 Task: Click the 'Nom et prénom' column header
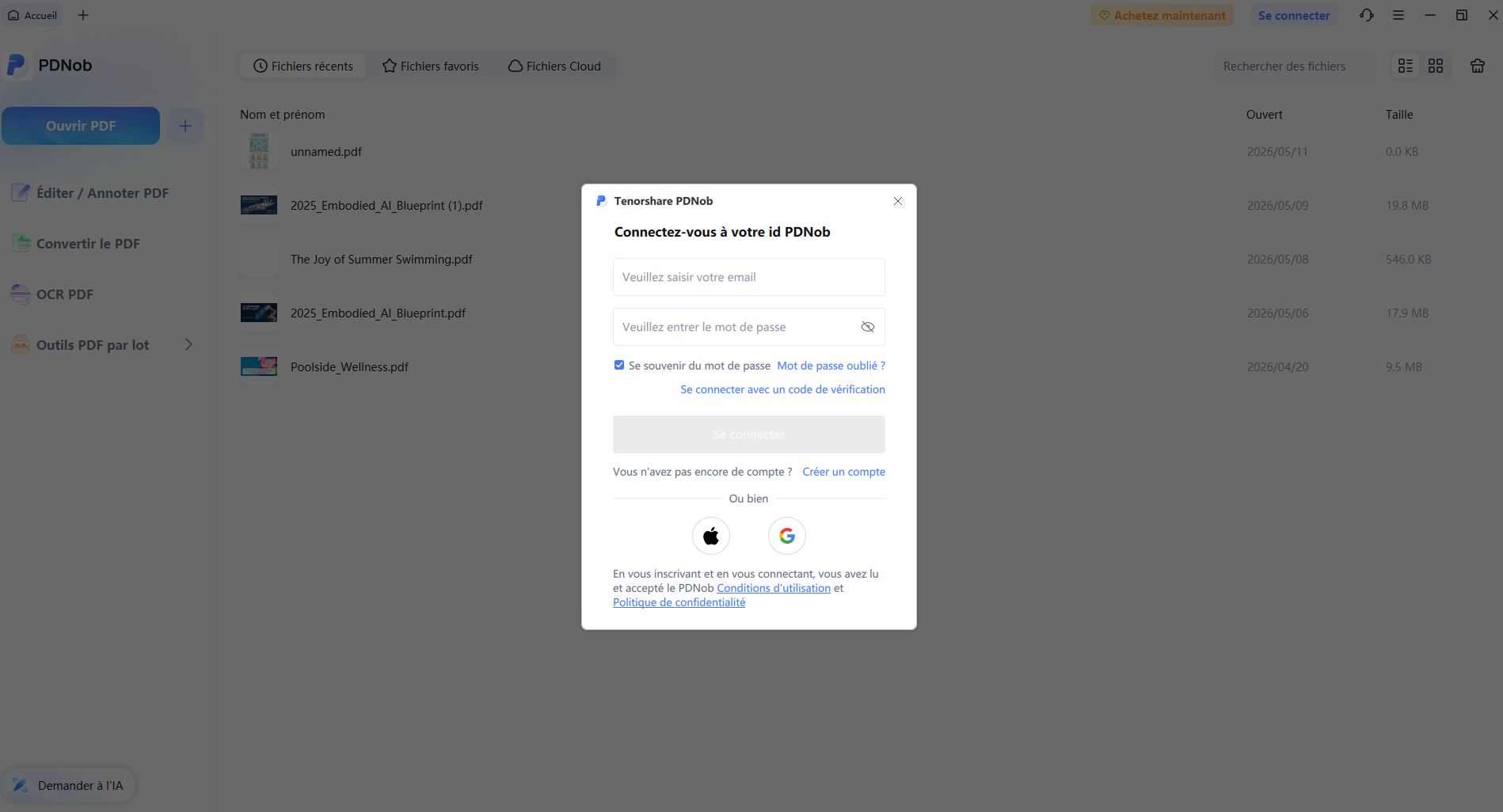pyautogui.click(x=283, y=115)
